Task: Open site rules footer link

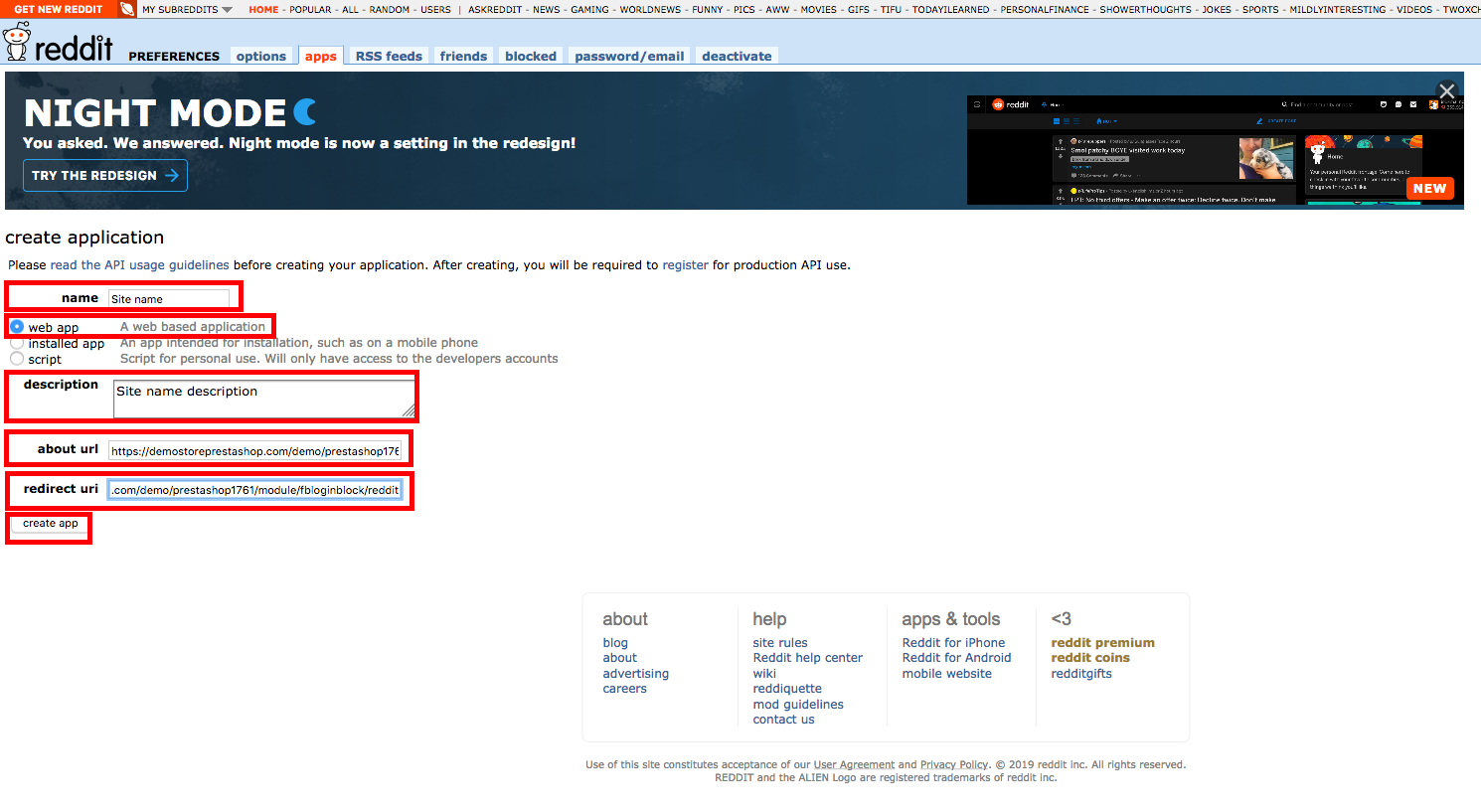Action: pos(780,643)
